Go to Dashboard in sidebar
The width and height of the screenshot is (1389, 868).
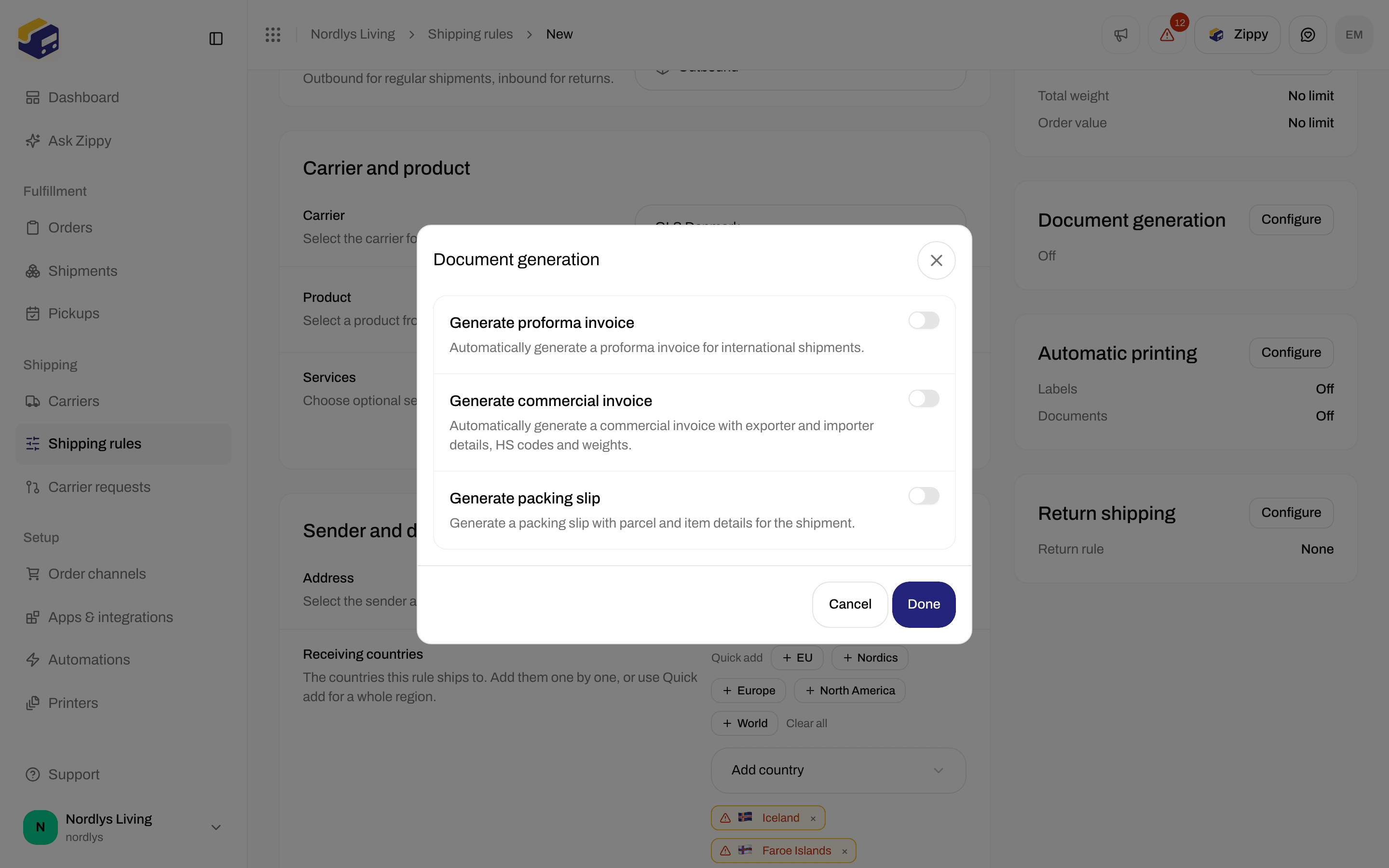[x=123, y=97]
